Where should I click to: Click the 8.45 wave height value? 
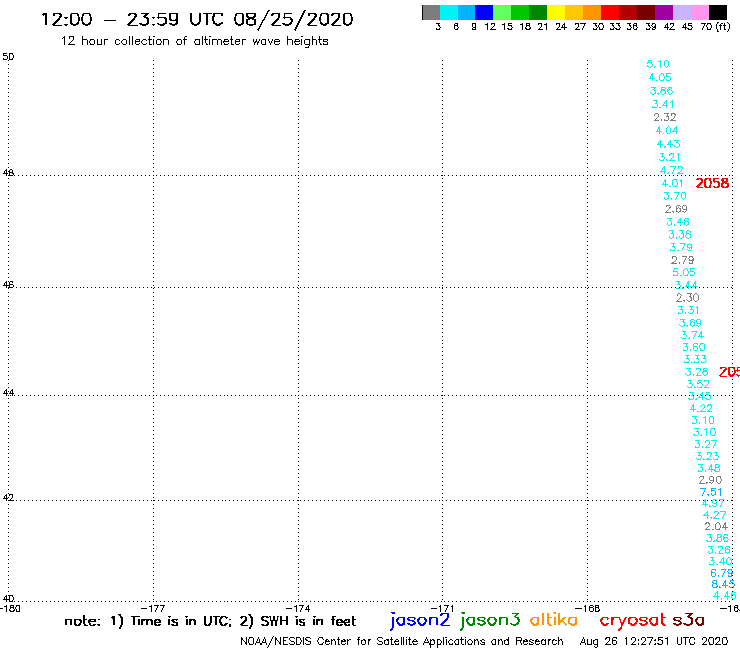[x=723, y=584]
